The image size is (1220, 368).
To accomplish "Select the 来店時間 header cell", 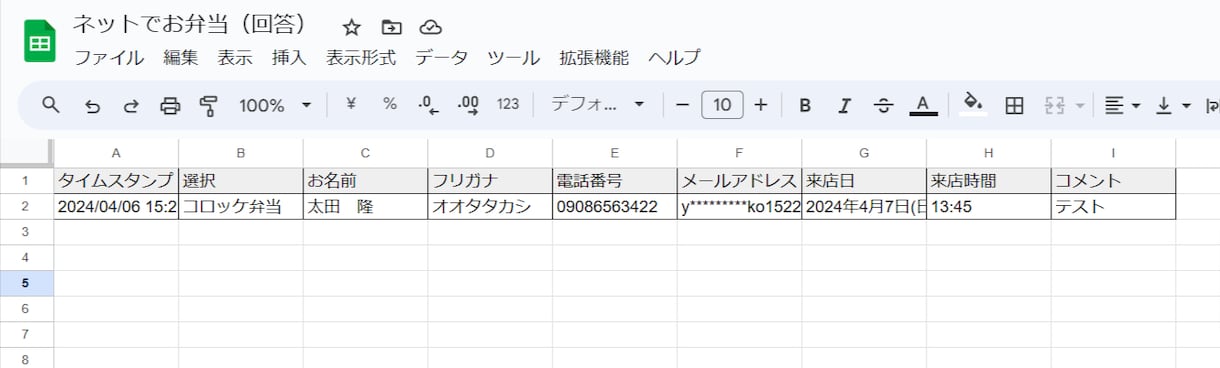I will (989, 181).
